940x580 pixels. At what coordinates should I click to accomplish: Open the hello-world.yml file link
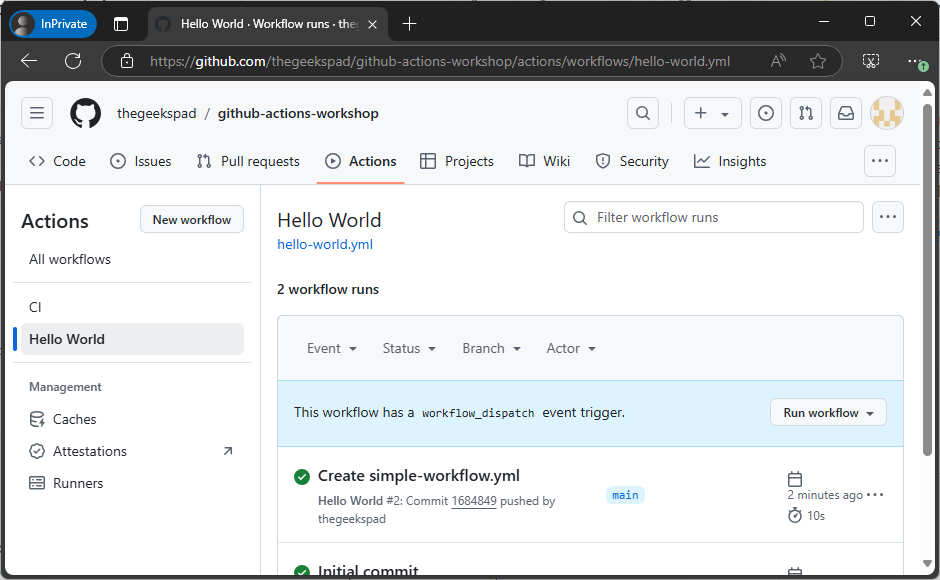(325, 245)
